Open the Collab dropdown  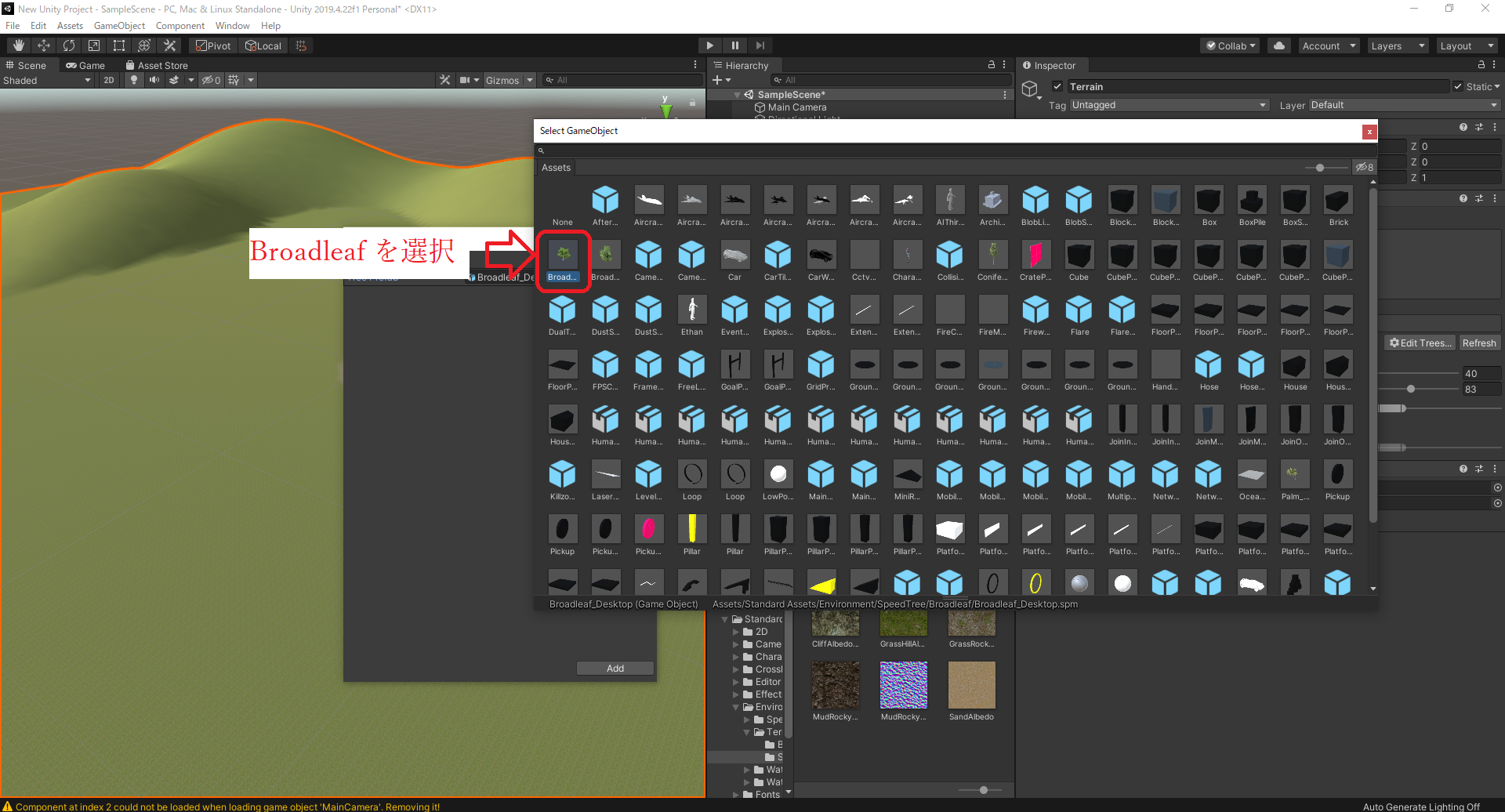(1231, 45)
